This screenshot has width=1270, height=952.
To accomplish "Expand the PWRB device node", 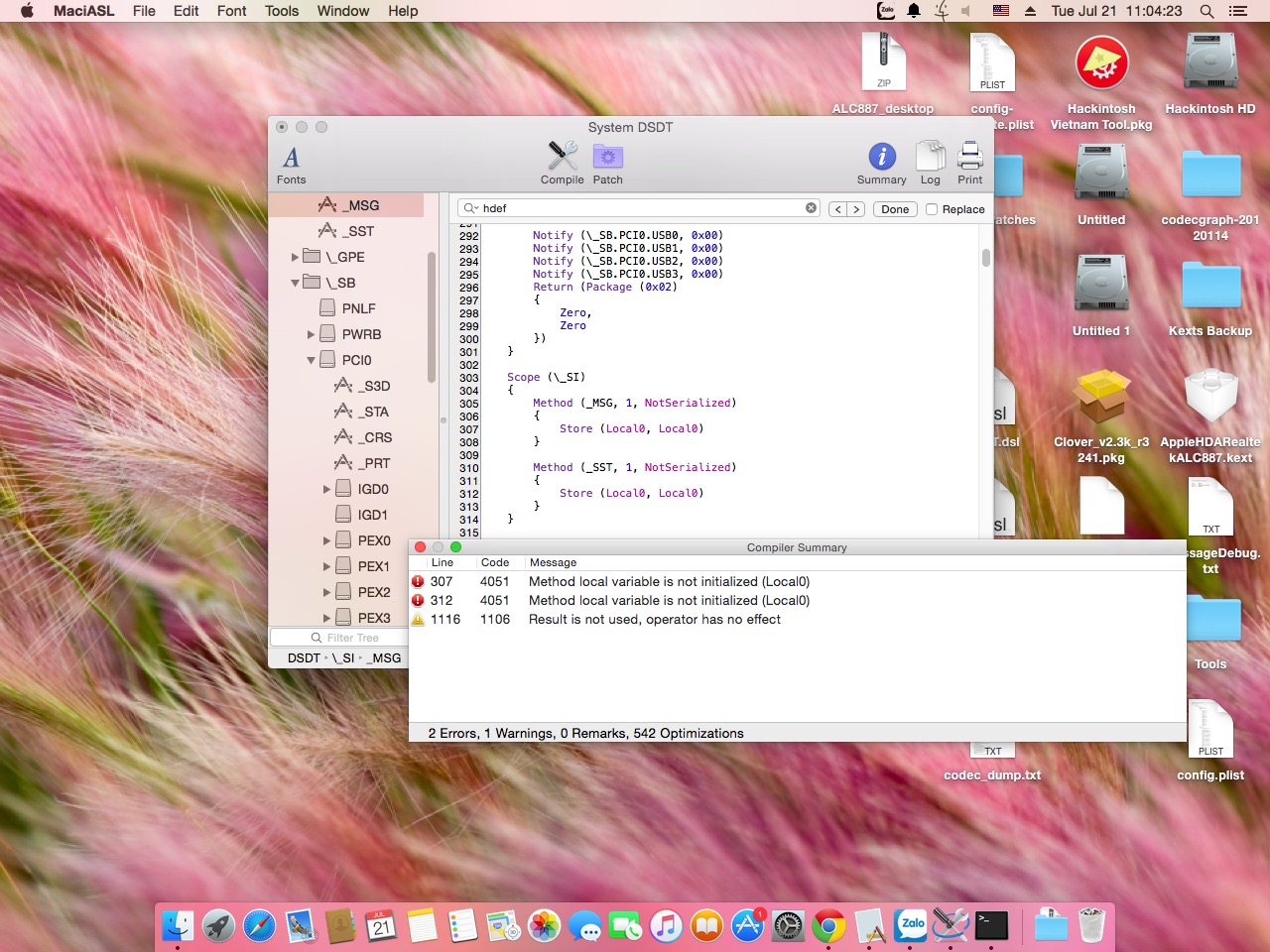I will (311, 334).
